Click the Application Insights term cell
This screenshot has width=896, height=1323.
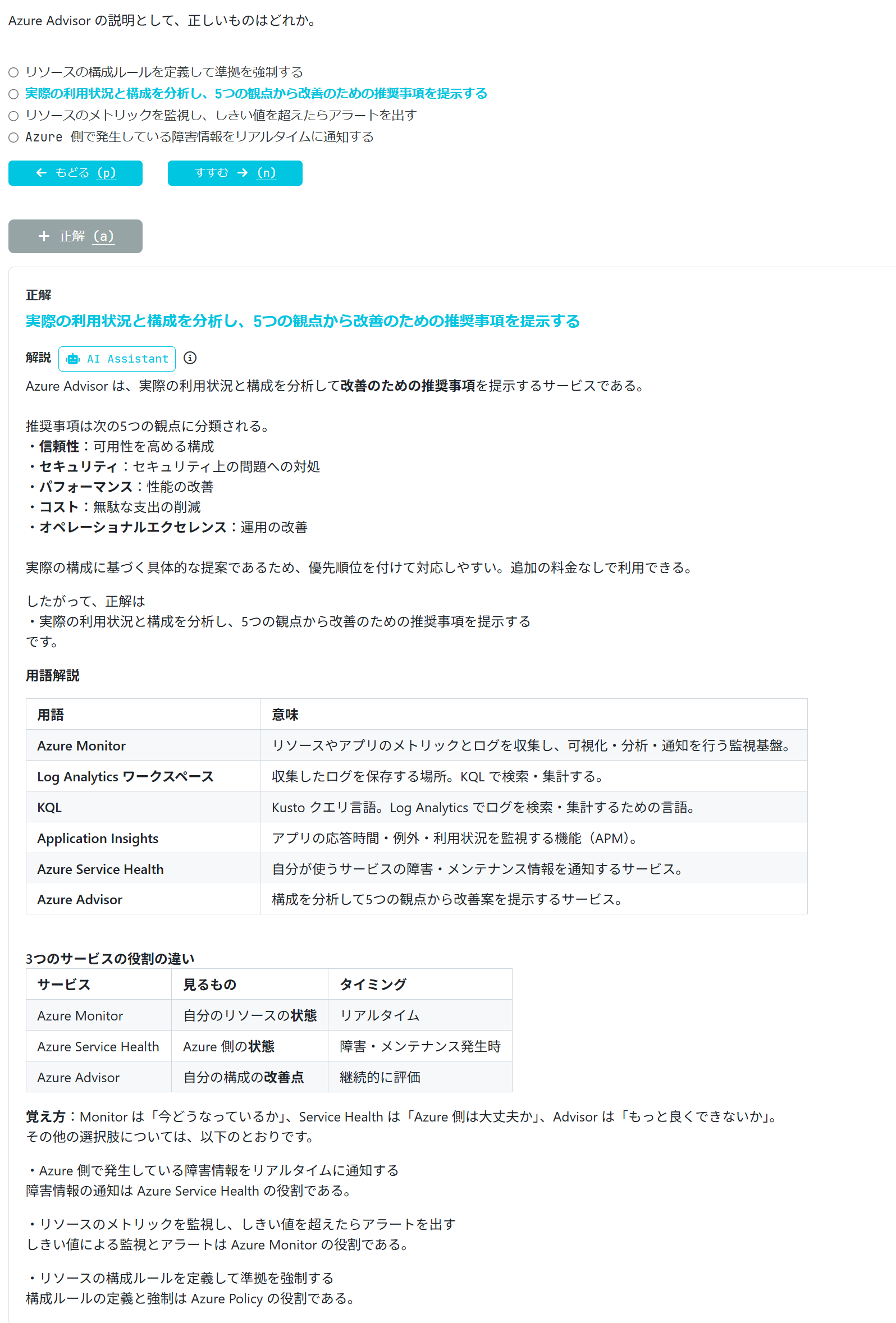(x=143, y=838)
